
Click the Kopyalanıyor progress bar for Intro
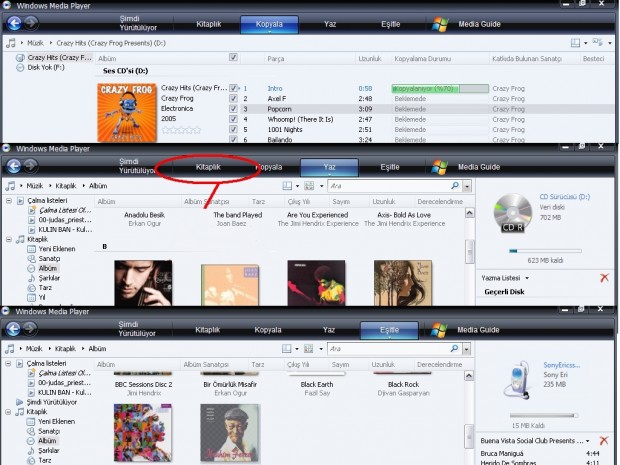[x=440, y=89]
